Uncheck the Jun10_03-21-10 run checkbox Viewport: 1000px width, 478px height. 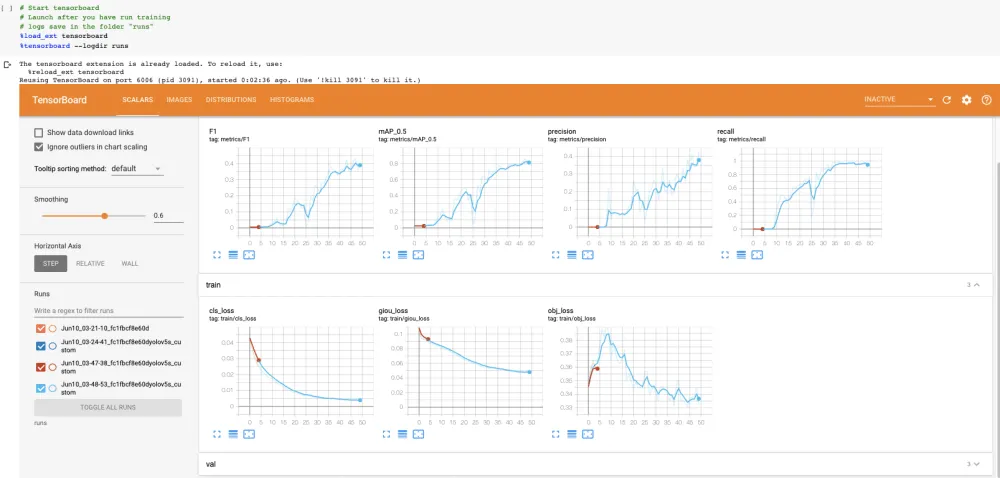(x=41, y=329)
